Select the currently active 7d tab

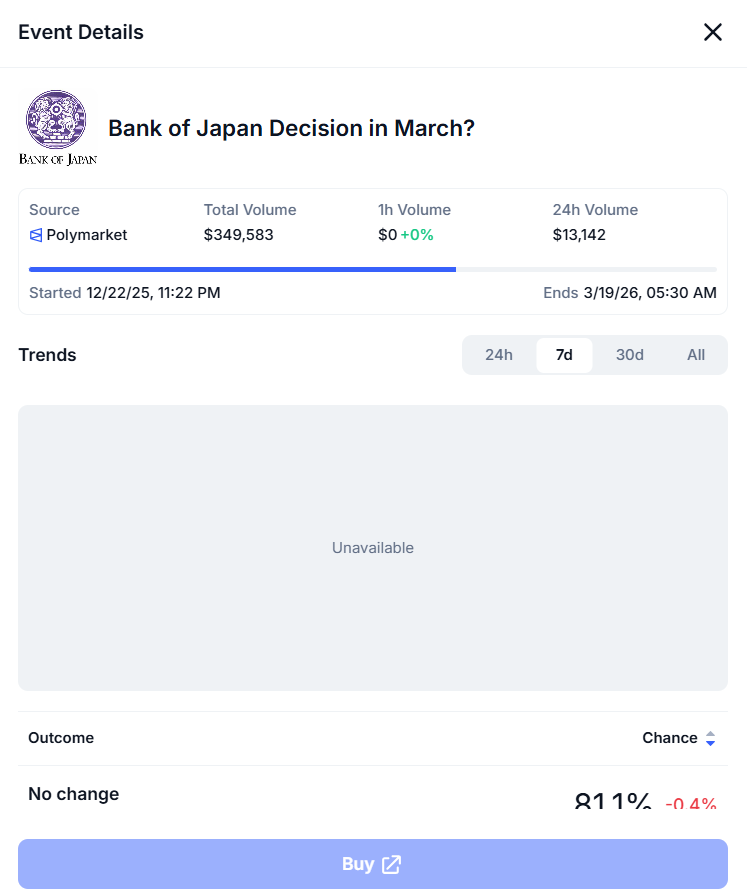(x=564, y=355)
